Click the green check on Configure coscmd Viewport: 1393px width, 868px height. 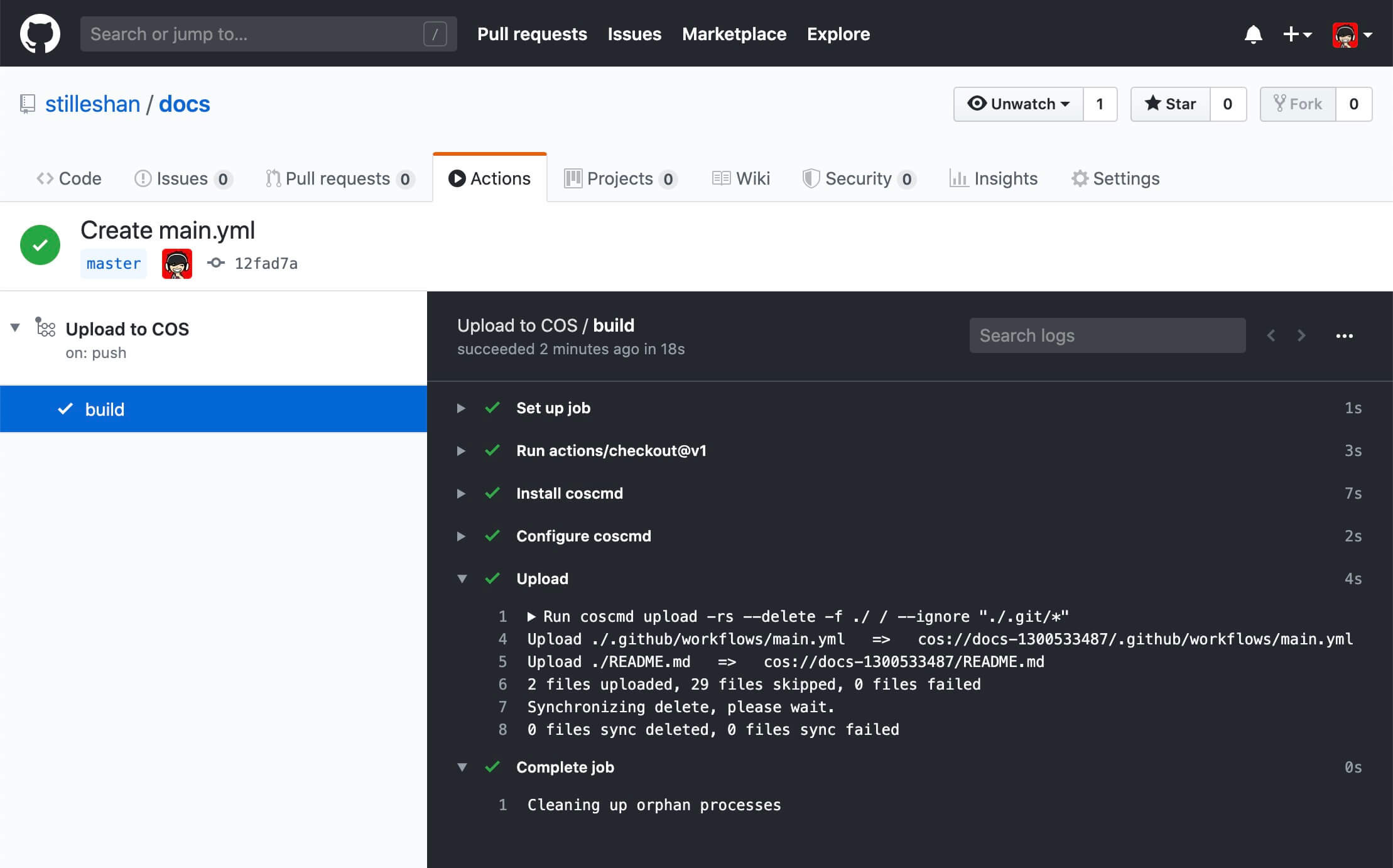point(492,536)
